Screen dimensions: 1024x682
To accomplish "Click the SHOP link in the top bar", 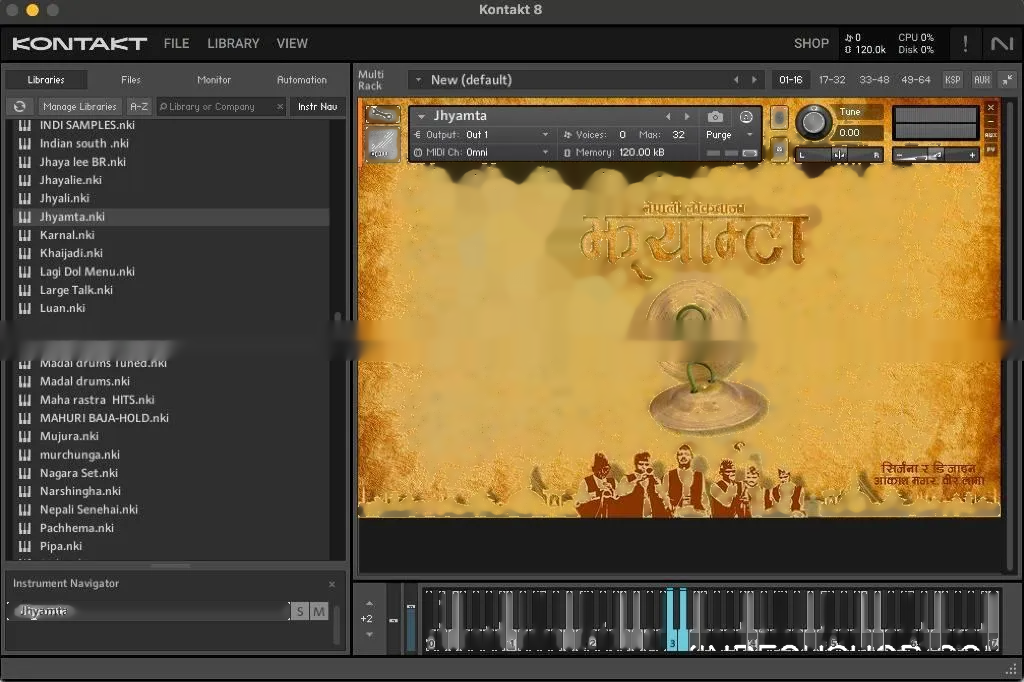I will [x=811, y=43].
